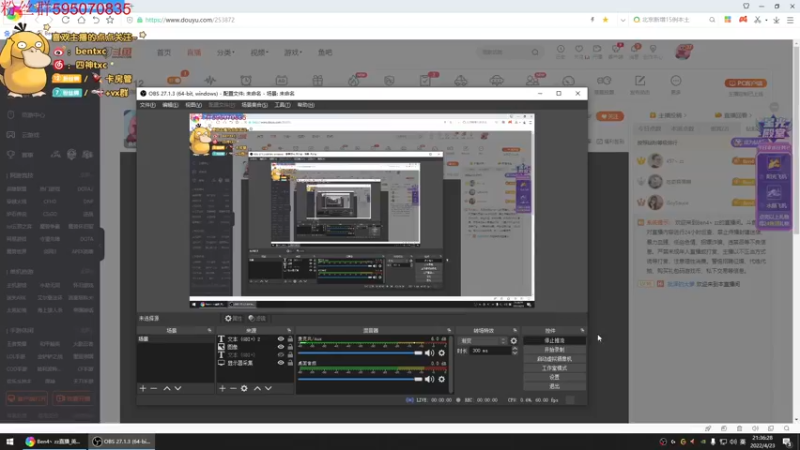Toggle lock on dimmed 文本 (GDI+) source
The width and height of the screenshot is (800, 450).
pyautogui.click(x=290, y=355)
